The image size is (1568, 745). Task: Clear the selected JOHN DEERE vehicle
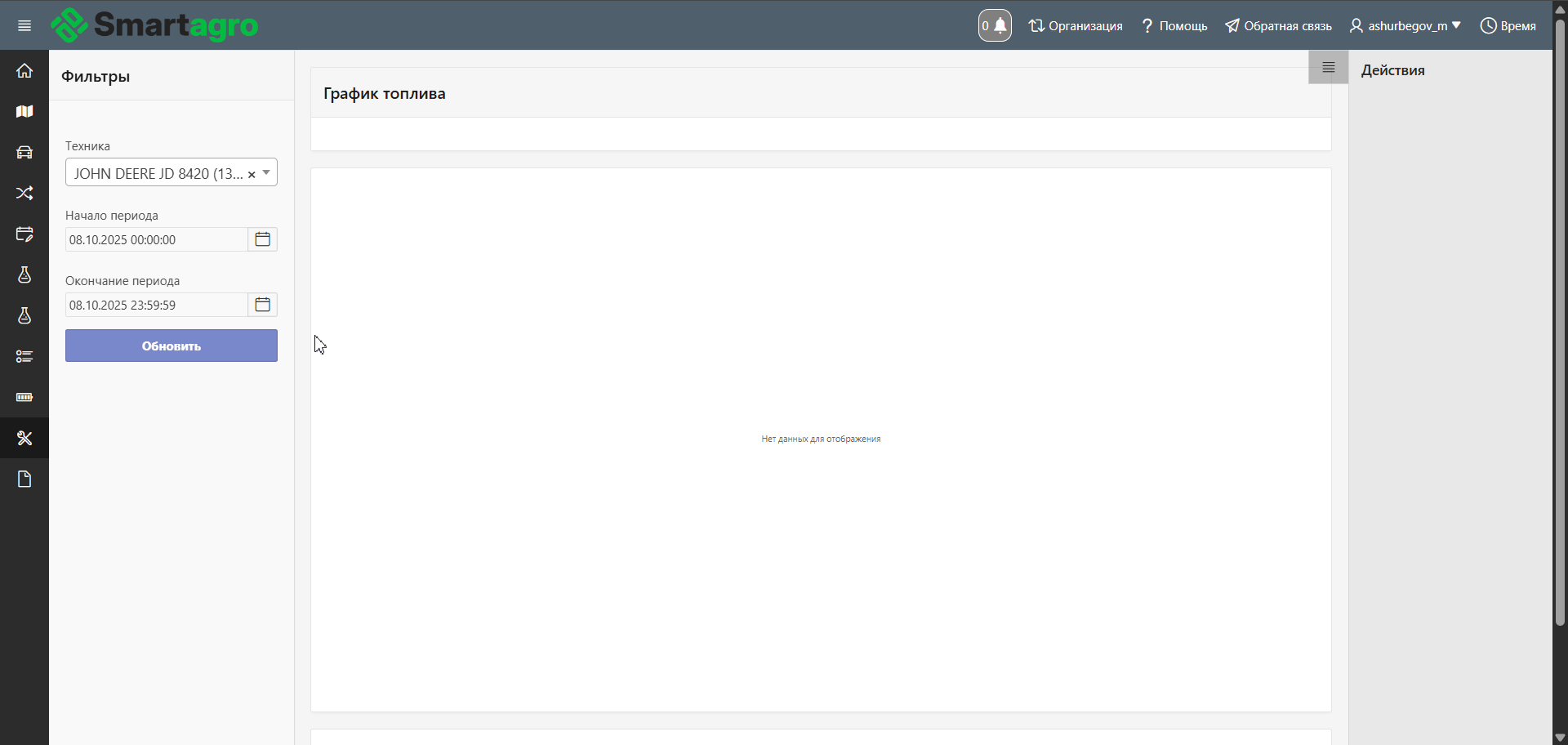point(252,174)
